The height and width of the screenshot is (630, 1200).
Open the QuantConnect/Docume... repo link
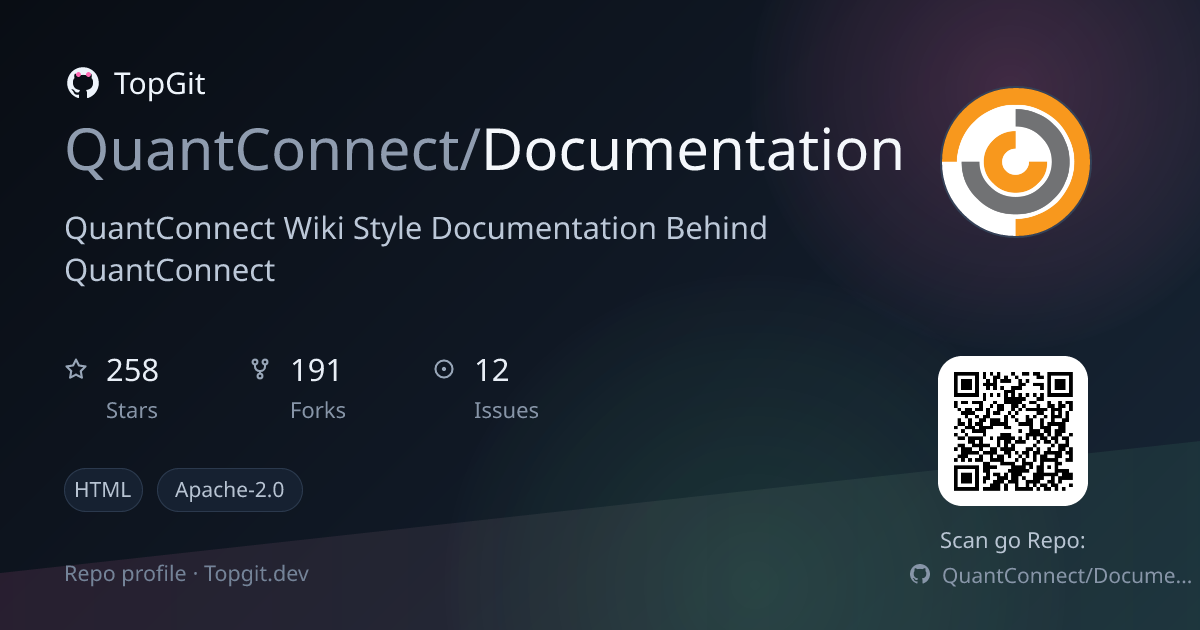(1067, 575)
